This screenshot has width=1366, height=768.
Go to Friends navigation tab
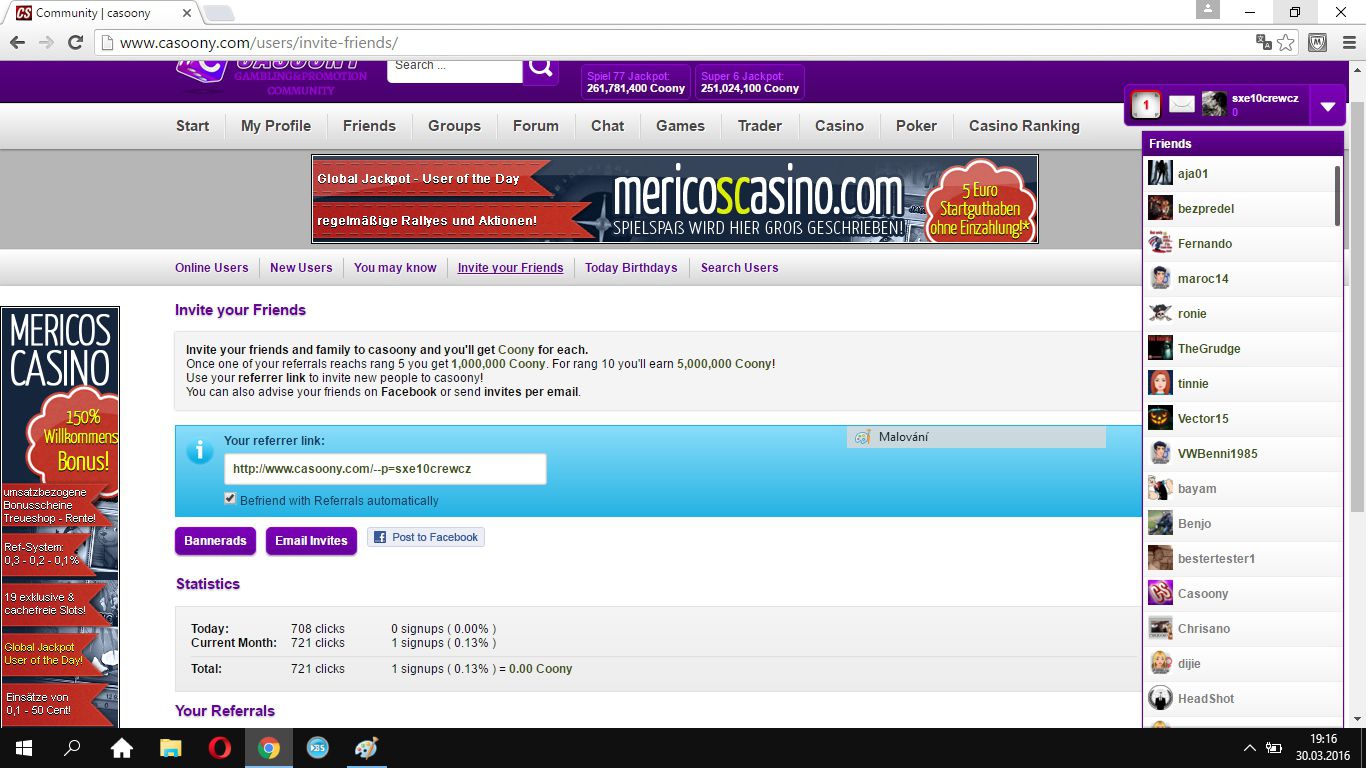pyautogui.click(x=369, y=126)
